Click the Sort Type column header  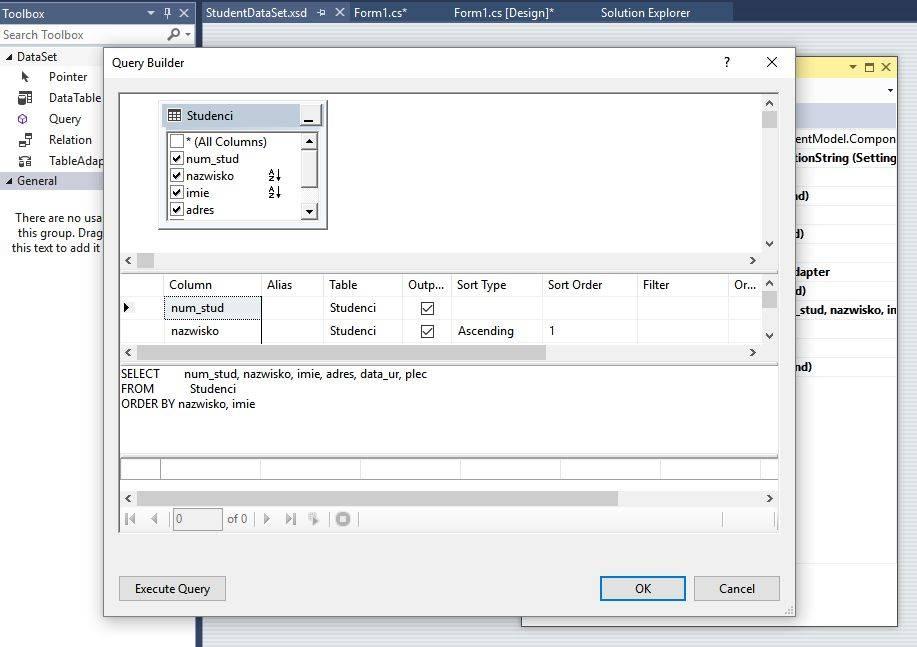tap(498, 285)
